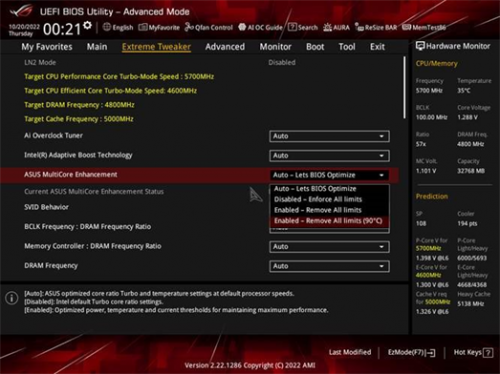
Task: Expand the DRAM Frequency dropdown
Action: (329, 266)
